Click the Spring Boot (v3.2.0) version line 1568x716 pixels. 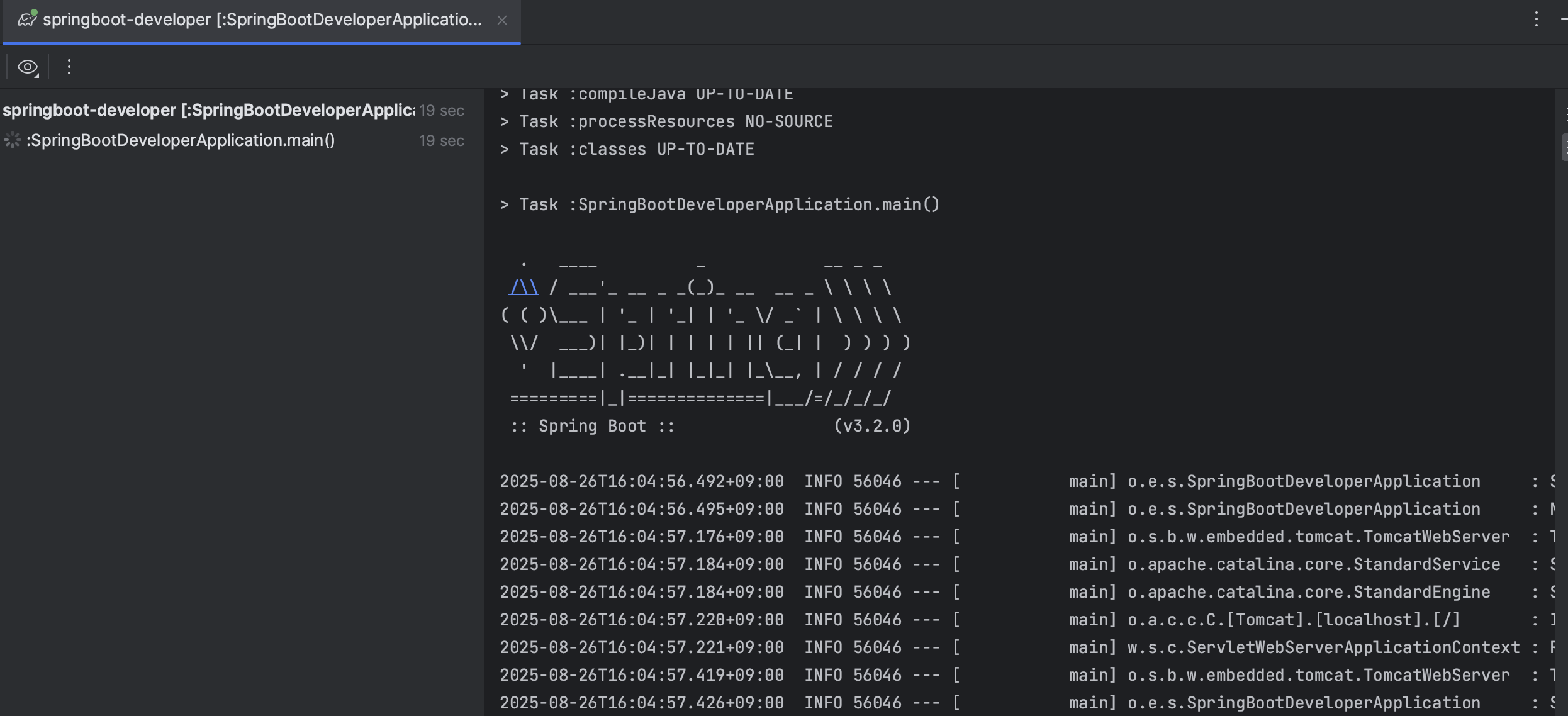(710, 426)
